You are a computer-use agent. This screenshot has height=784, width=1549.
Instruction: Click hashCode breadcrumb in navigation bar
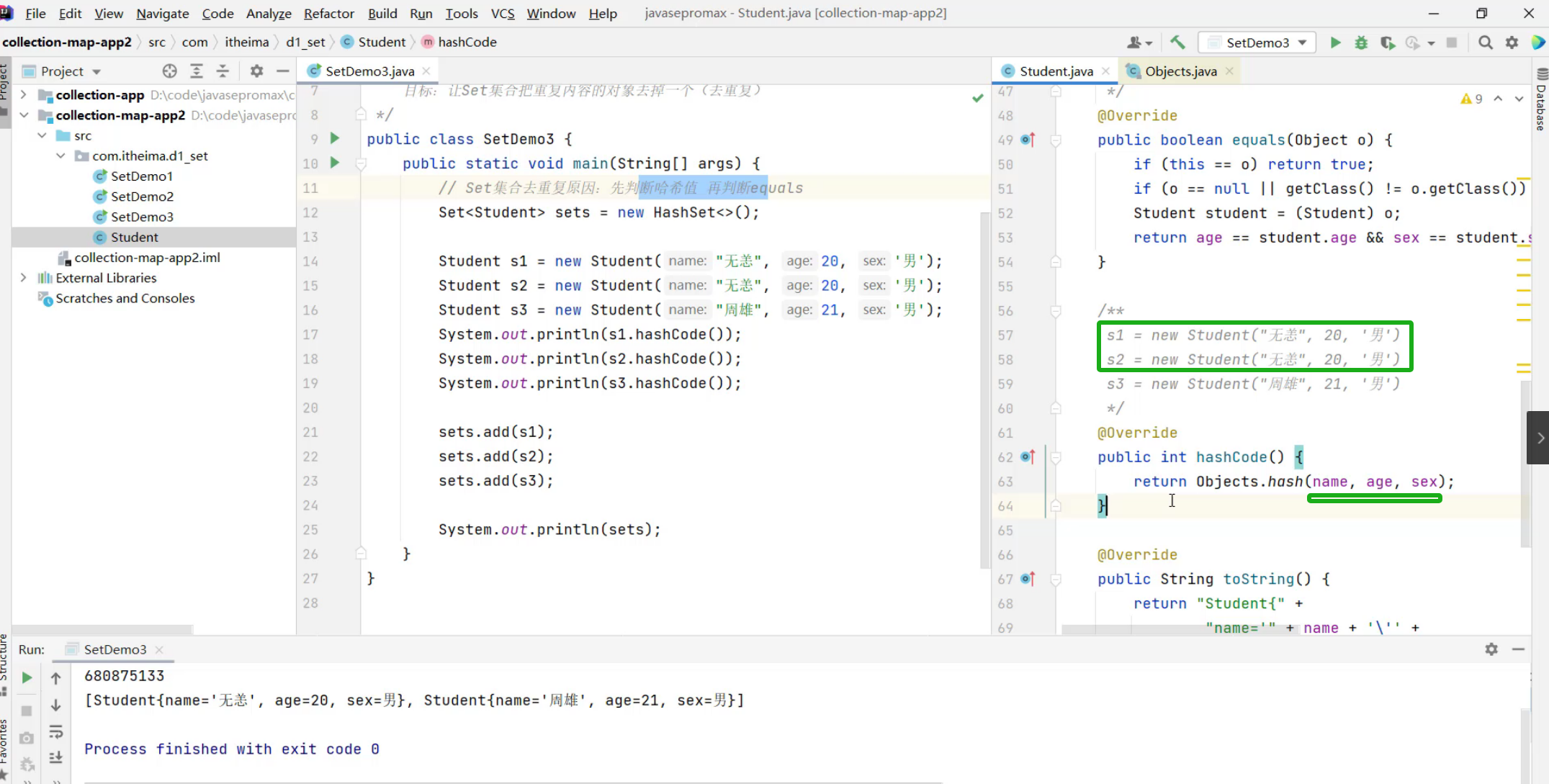pyautogui.click(x=467, y=42)
